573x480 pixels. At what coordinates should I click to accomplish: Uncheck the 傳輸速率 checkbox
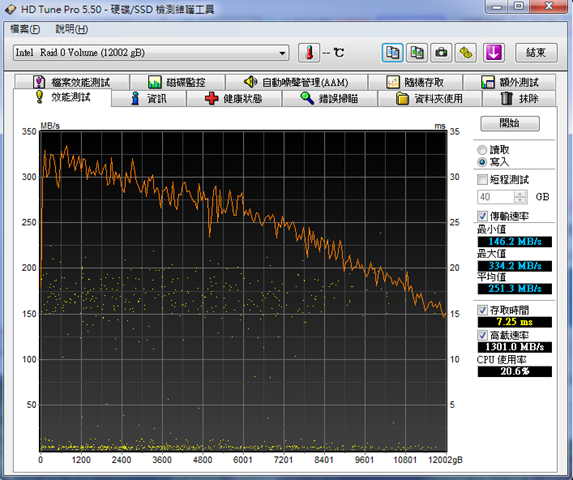482,216
